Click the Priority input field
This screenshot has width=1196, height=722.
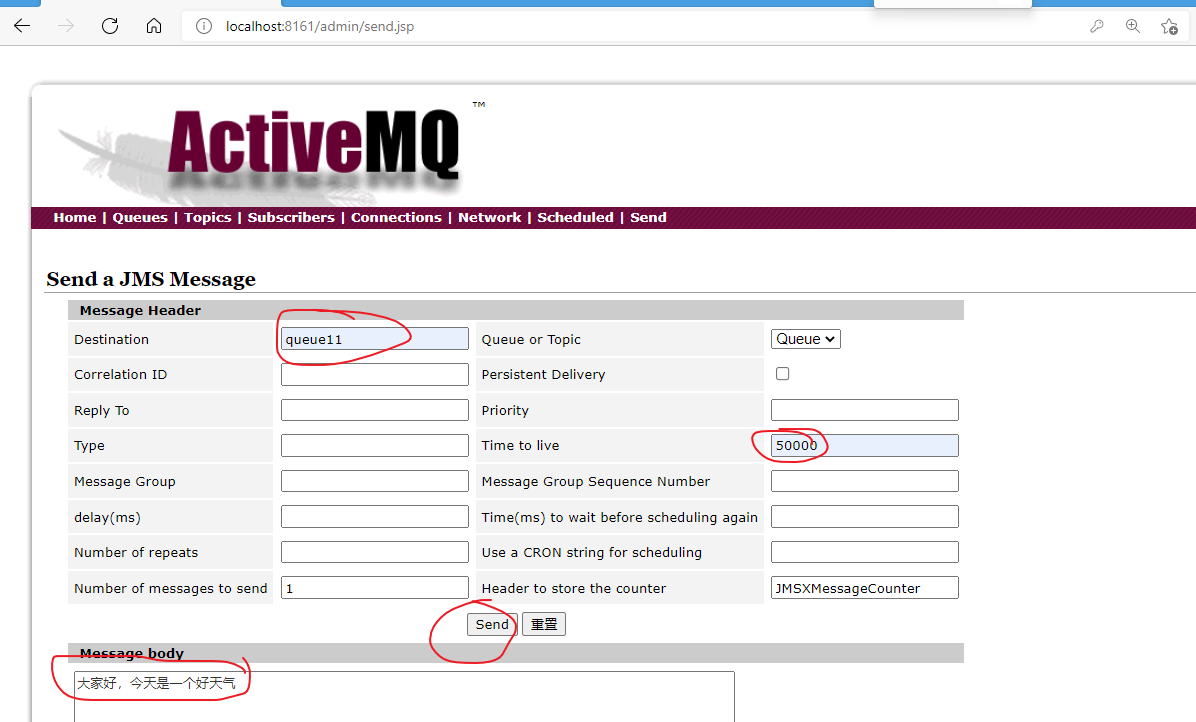864,409
